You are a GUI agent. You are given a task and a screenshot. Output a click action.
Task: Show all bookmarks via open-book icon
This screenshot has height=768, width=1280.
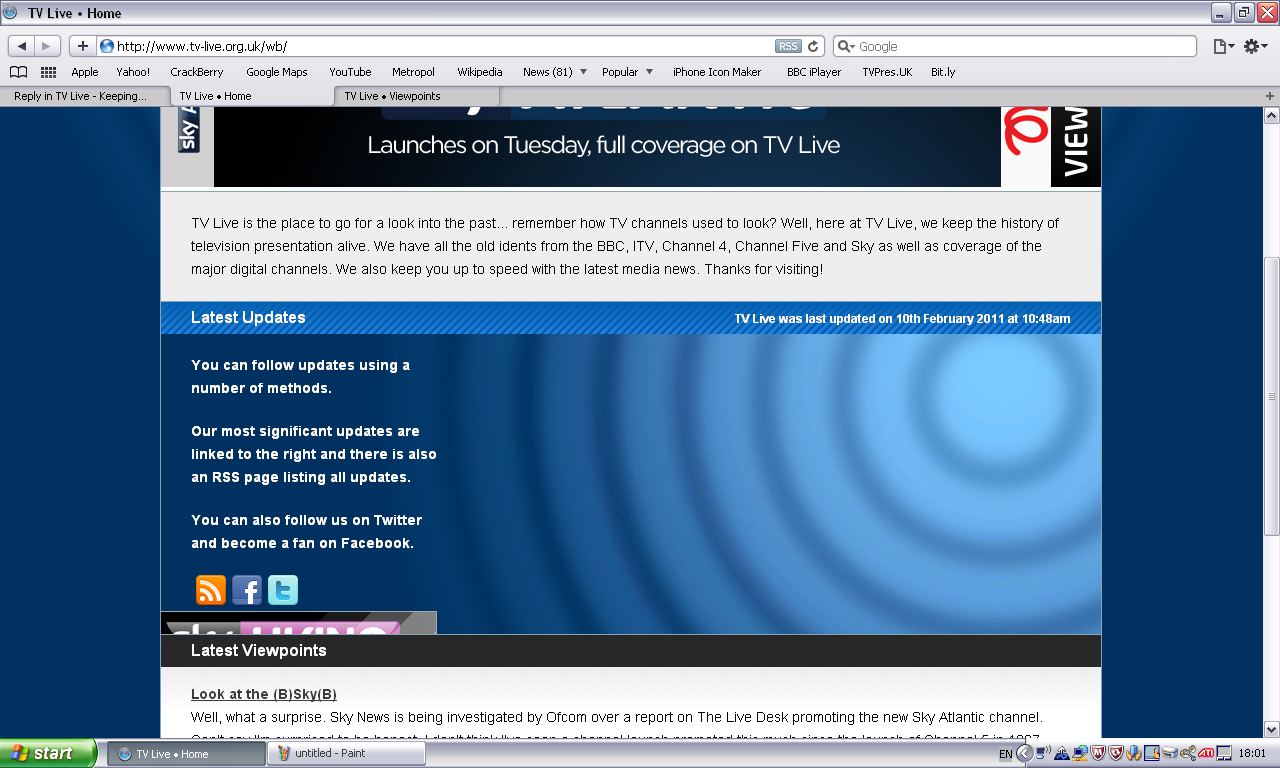[18, 72]
